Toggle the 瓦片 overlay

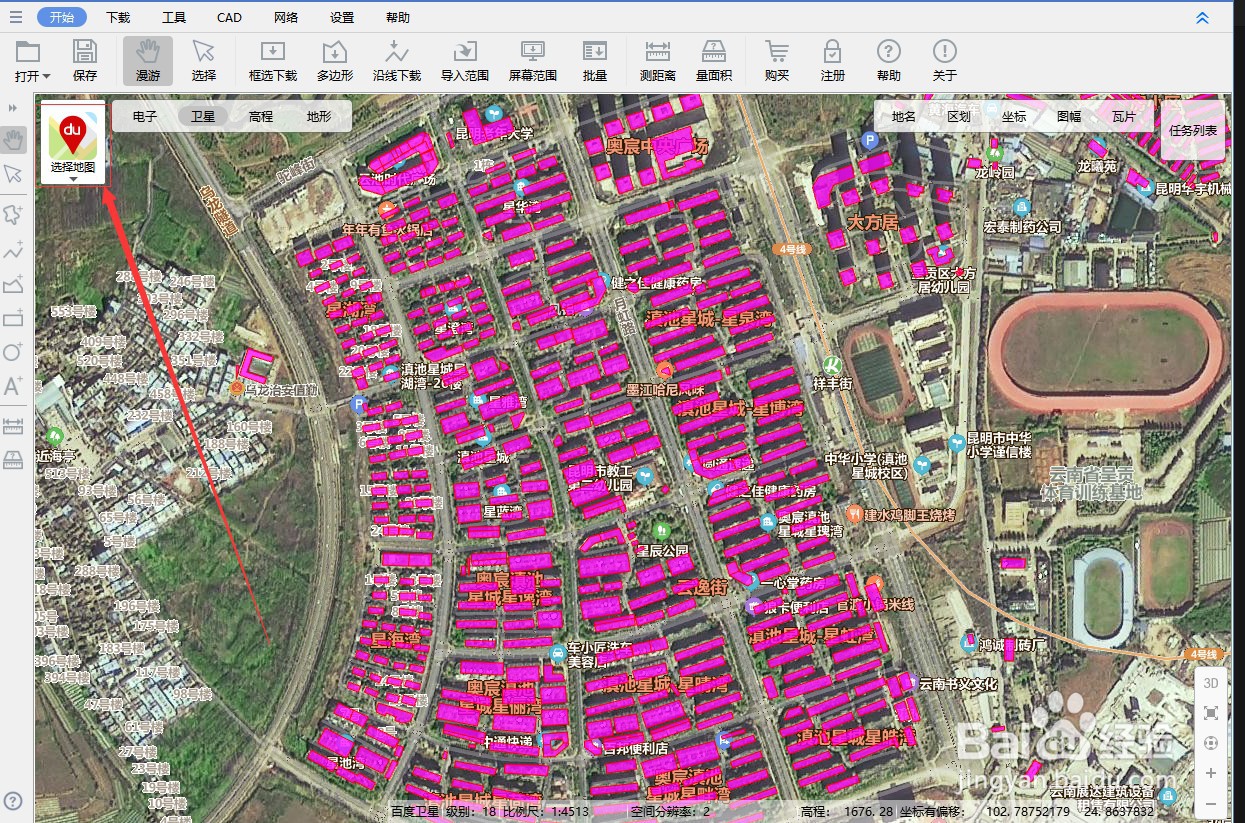point(1124,116)
